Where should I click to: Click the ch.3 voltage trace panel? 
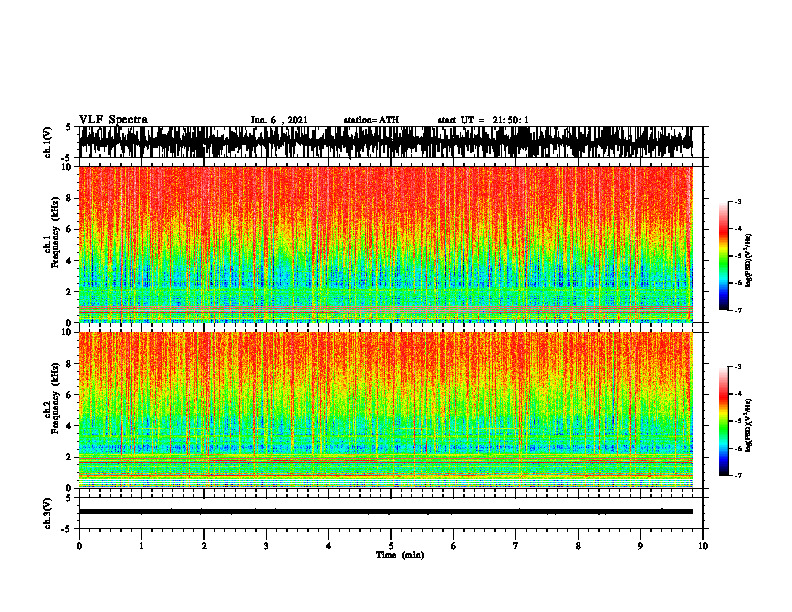pyautogui.click(x=391, y=513)
